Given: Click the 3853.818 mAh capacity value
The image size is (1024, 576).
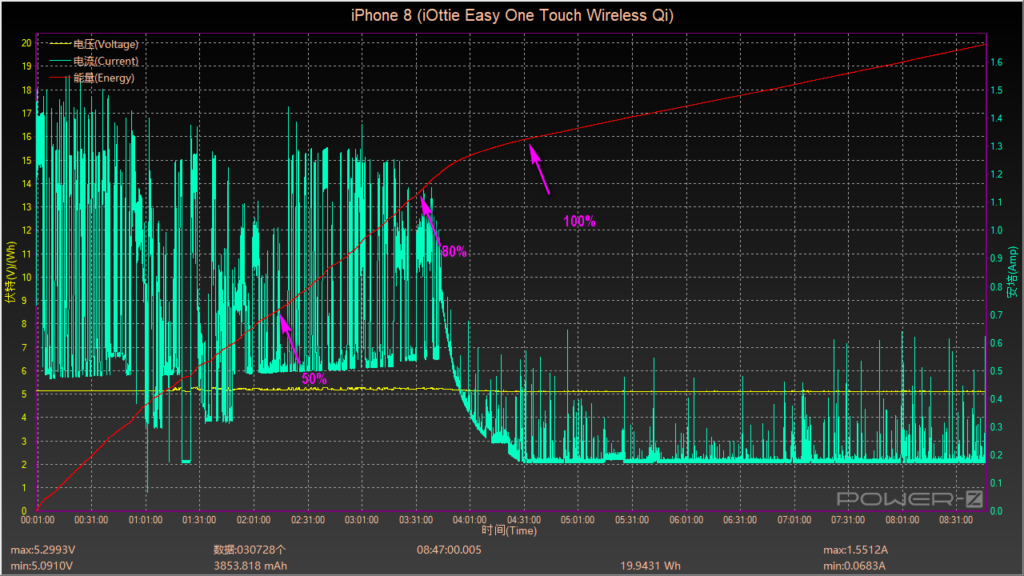Looking at the screenshot, I should [250, 566].
